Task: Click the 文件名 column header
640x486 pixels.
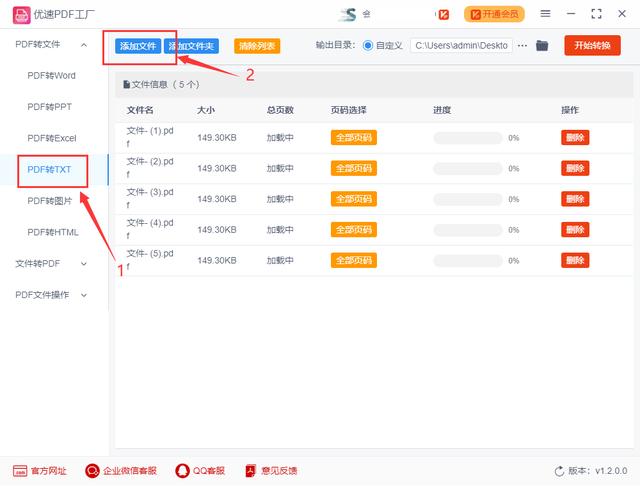Action: (140, 110)
